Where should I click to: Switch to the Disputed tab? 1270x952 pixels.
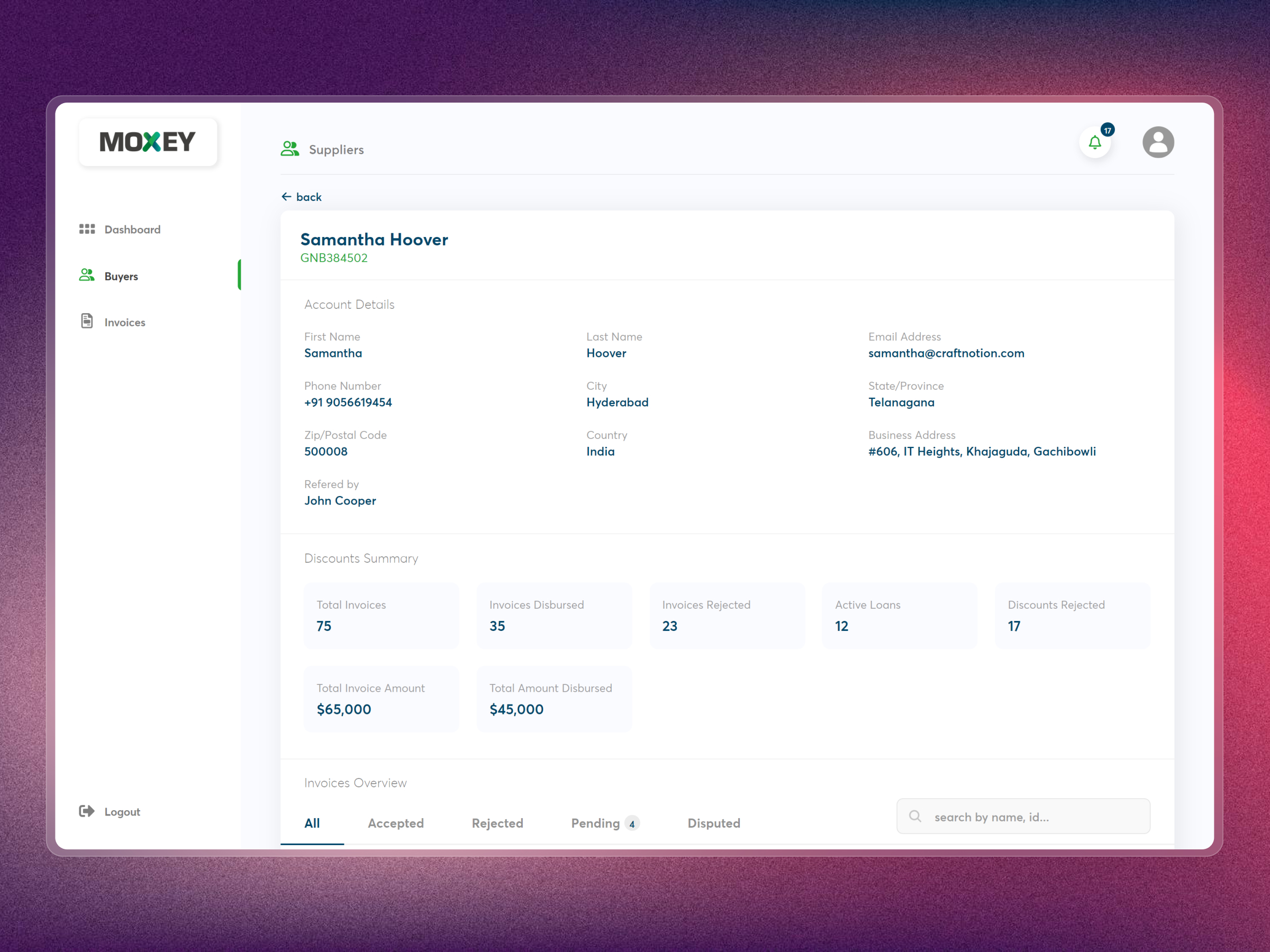pyautogui.click(x=714, y=823)
